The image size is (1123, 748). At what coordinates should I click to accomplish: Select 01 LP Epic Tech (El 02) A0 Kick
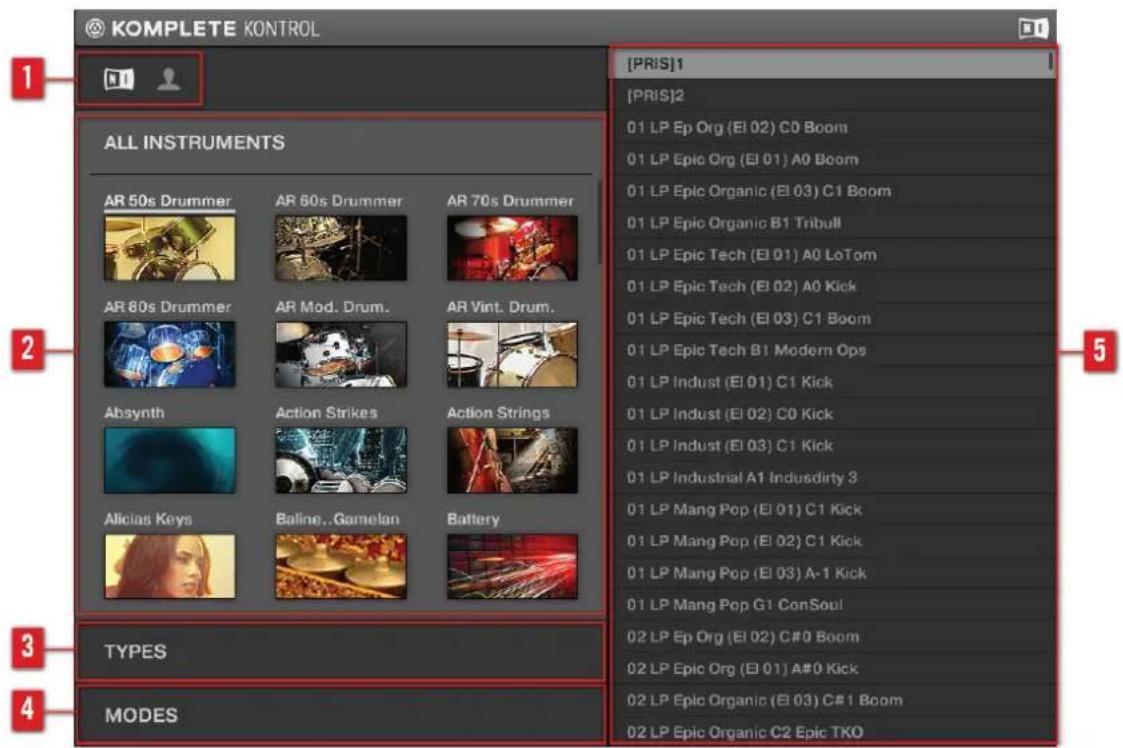(833, 287)
